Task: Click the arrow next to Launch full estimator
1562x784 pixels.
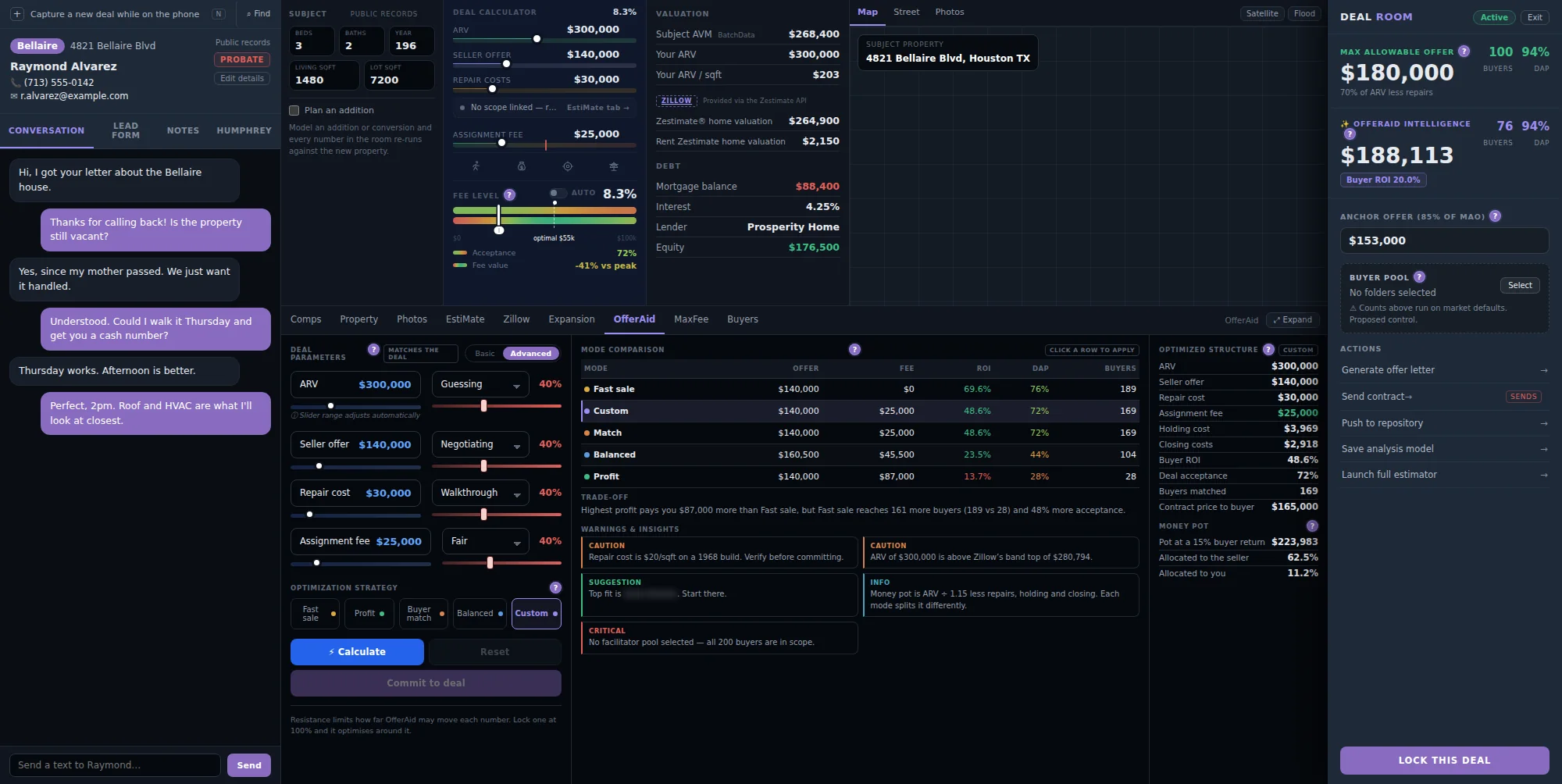Action: [x=1543, y=475]
